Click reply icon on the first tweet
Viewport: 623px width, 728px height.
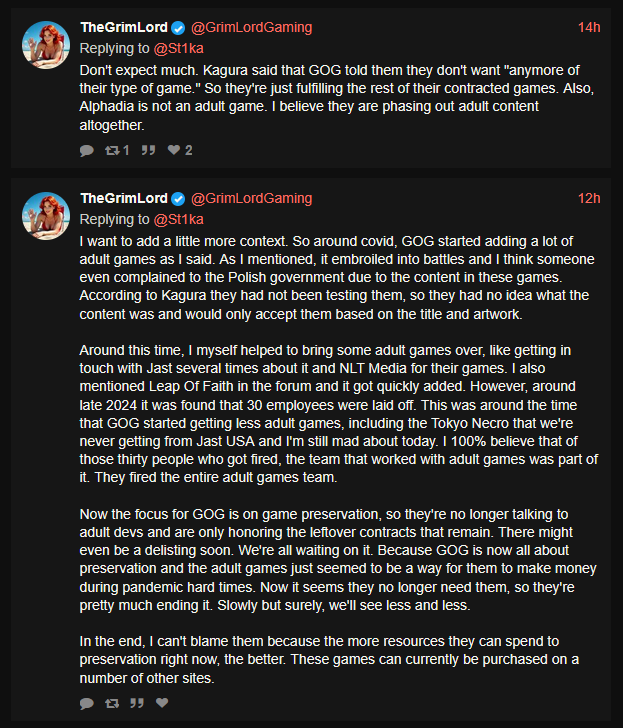(87, 150)
